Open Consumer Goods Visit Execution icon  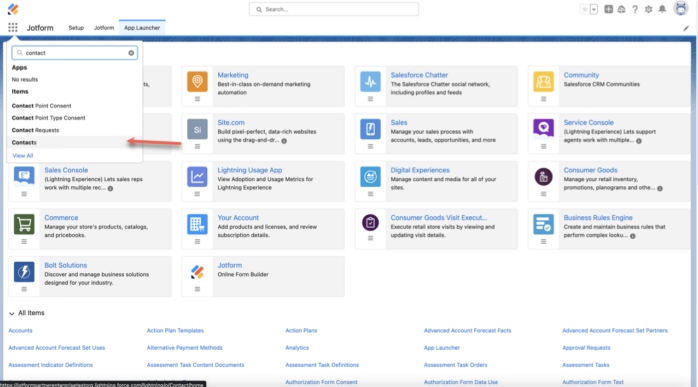(x=370, y=223)
